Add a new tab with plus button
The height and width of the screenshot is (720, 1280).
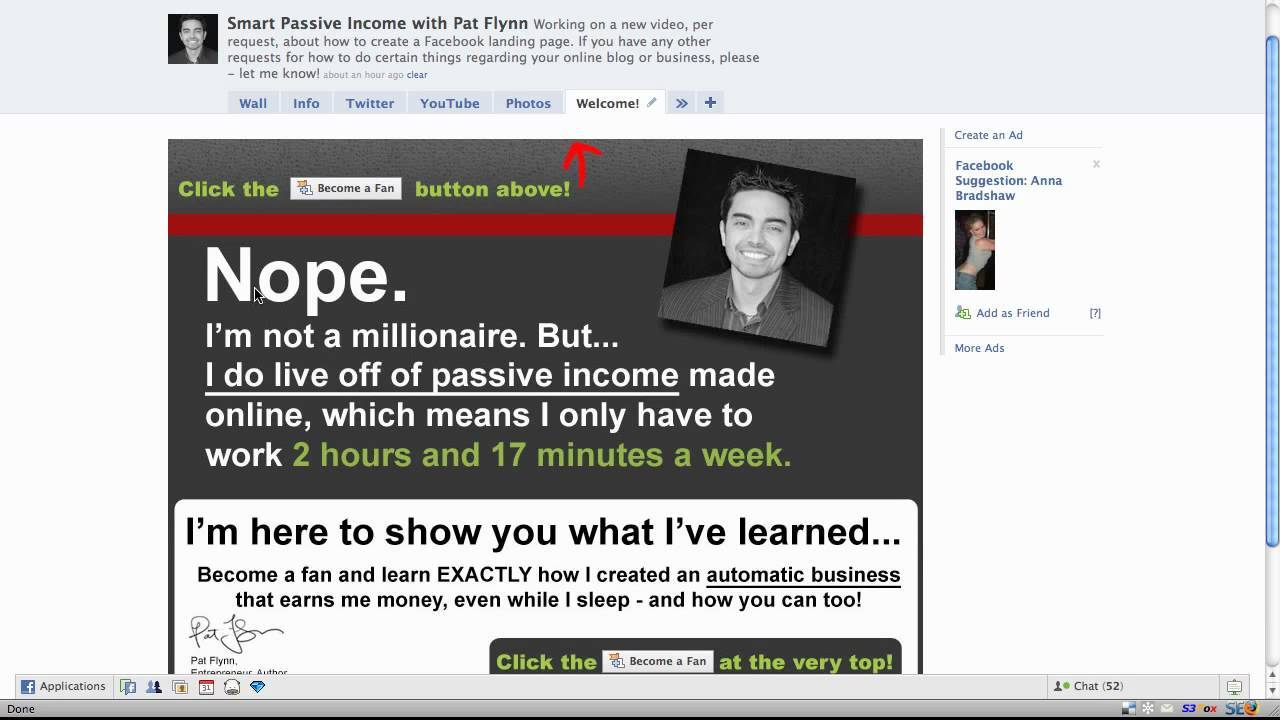pyautogui.click(x=710, y=102)
